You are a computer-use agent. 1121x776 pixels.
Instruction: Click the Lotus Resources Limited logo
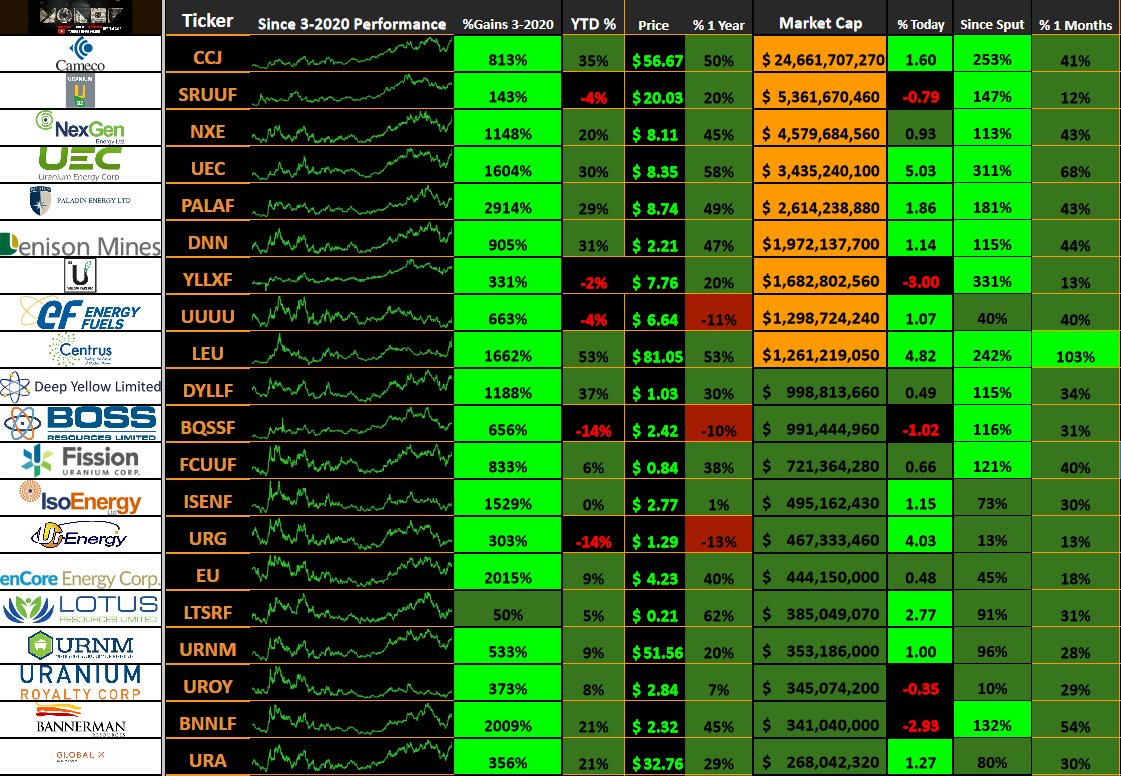pos(80,609)
